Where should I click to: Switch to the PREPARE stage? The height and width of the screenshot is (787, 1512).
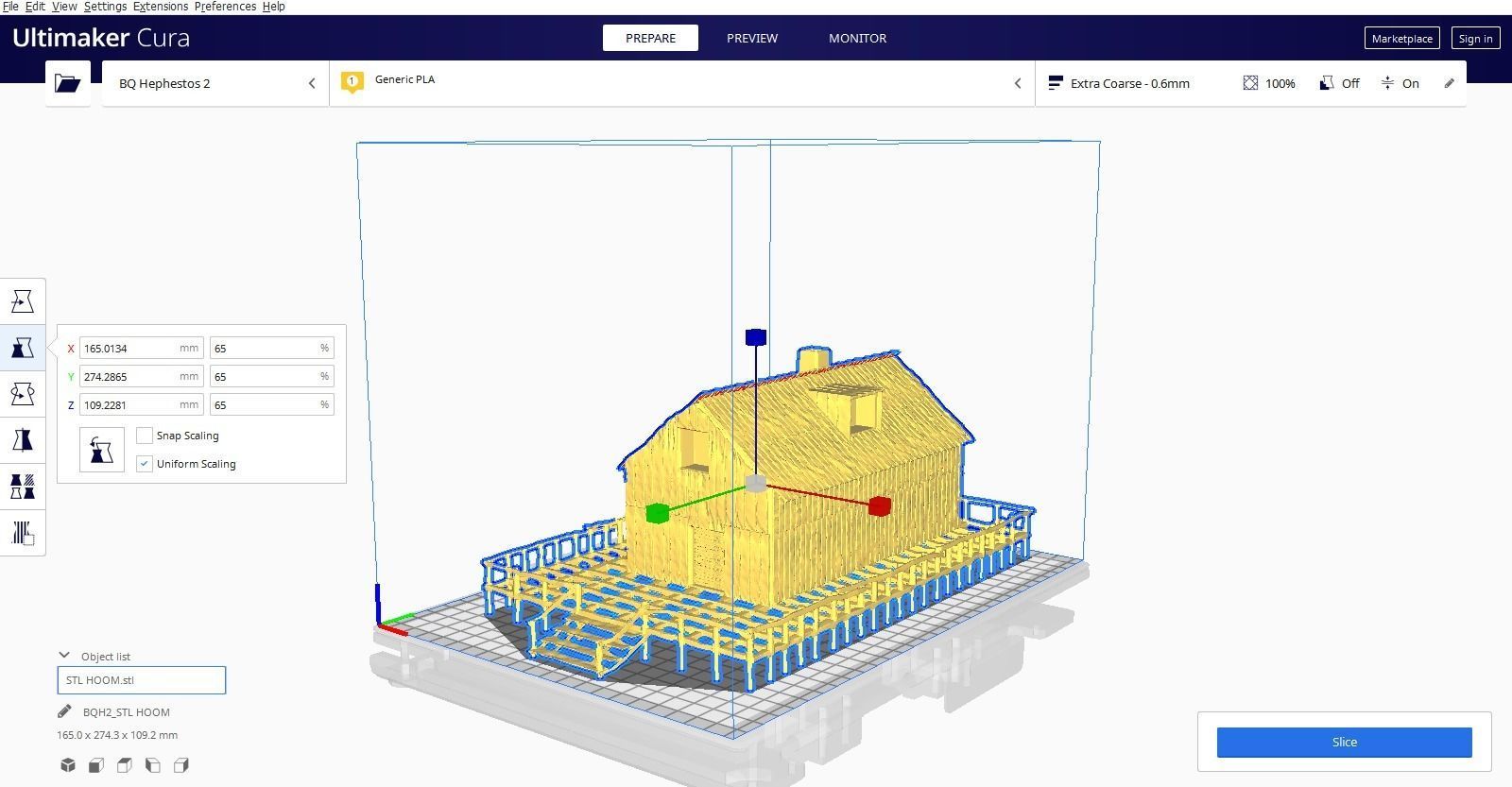(x=650, y=38)
